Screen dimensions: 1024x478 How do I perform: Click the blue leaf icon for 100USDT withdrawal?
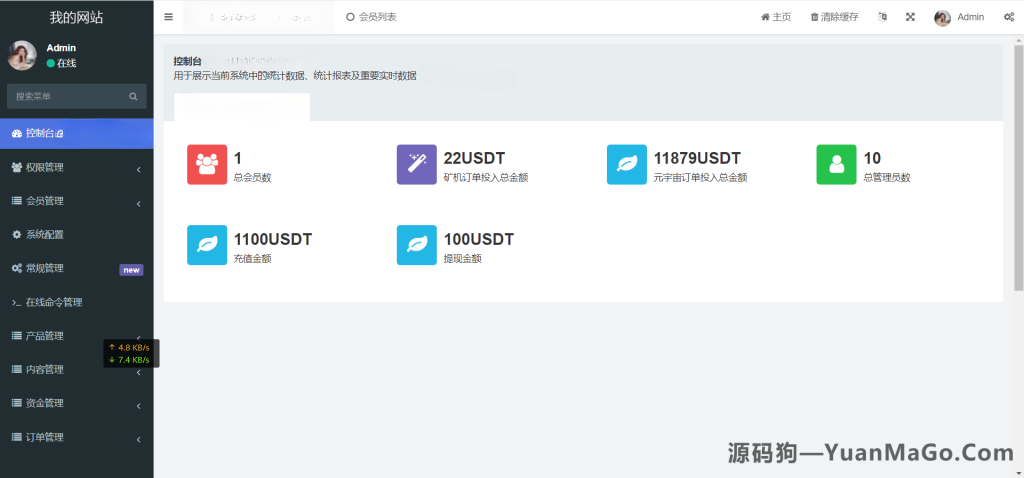click(x=417, y=245)
